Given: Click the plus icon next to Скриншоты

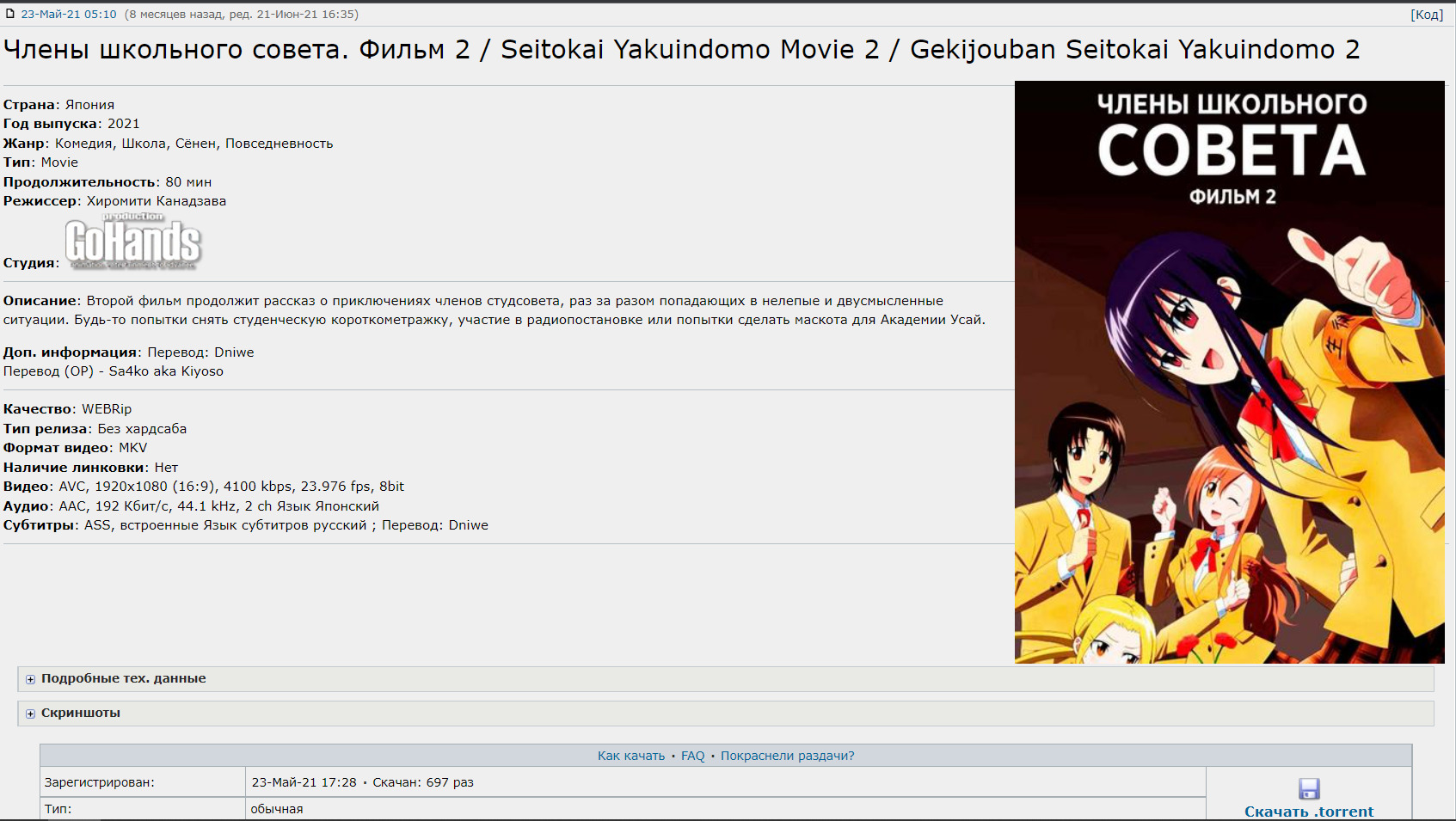Looking at the screenshot, I should click(x=30, y=714).
